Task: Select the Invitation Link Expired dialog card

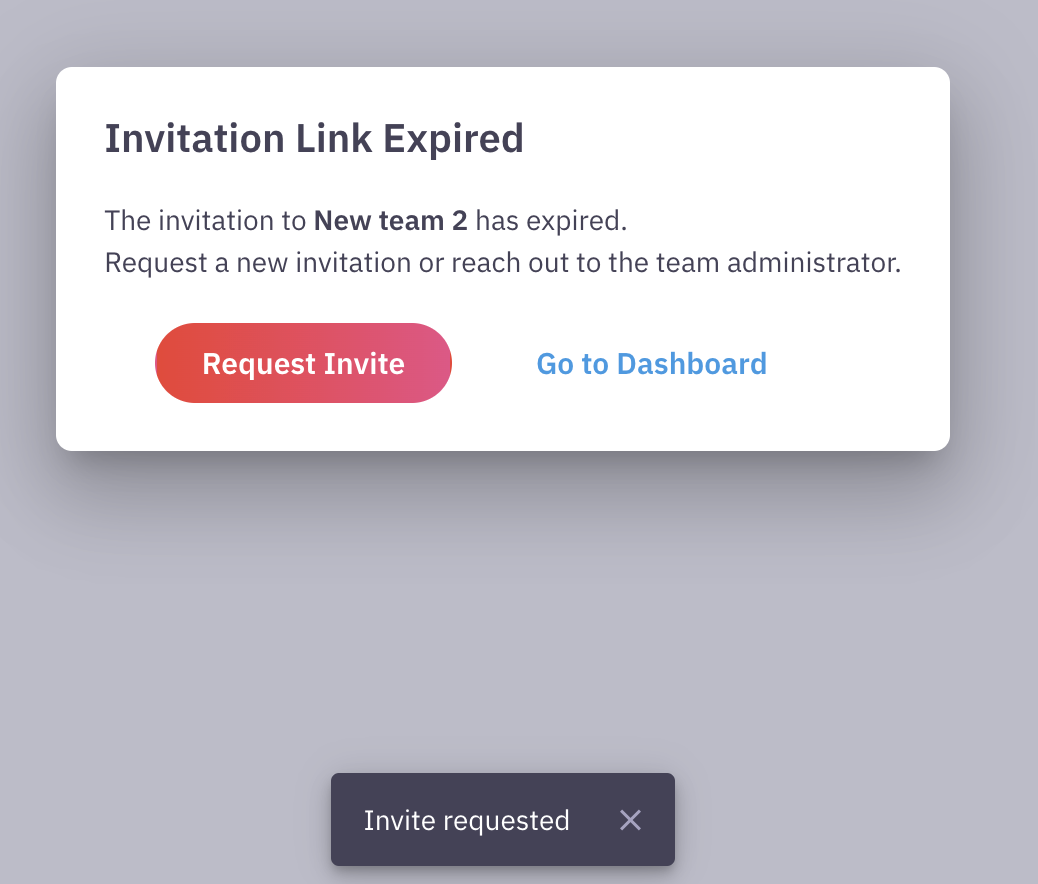Action: click(x=502, y=257)
